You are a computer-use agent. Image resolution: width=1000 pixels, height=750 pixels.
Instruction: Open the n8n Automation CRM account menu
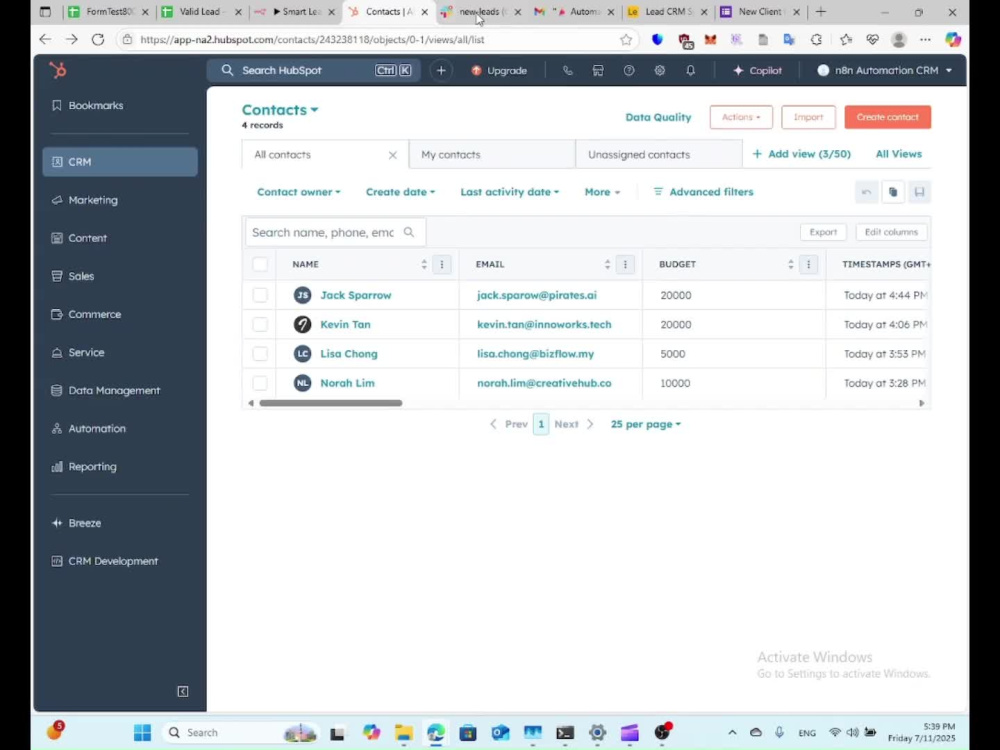[885, 71]
